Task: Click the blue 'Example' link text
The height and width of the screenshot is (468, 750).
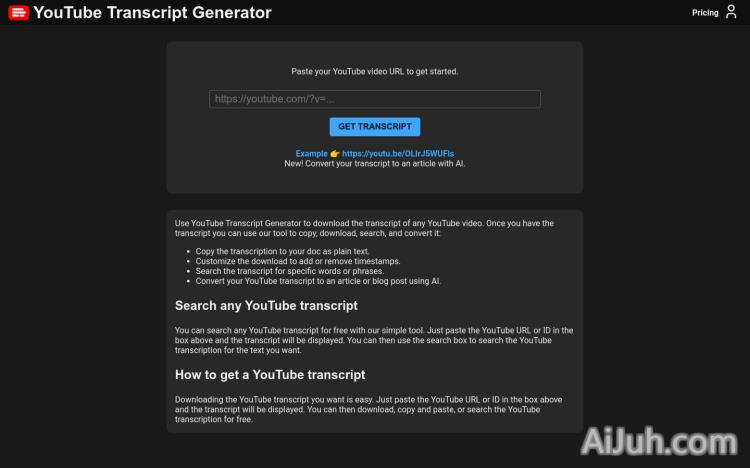Action: (x=311, y=154)
